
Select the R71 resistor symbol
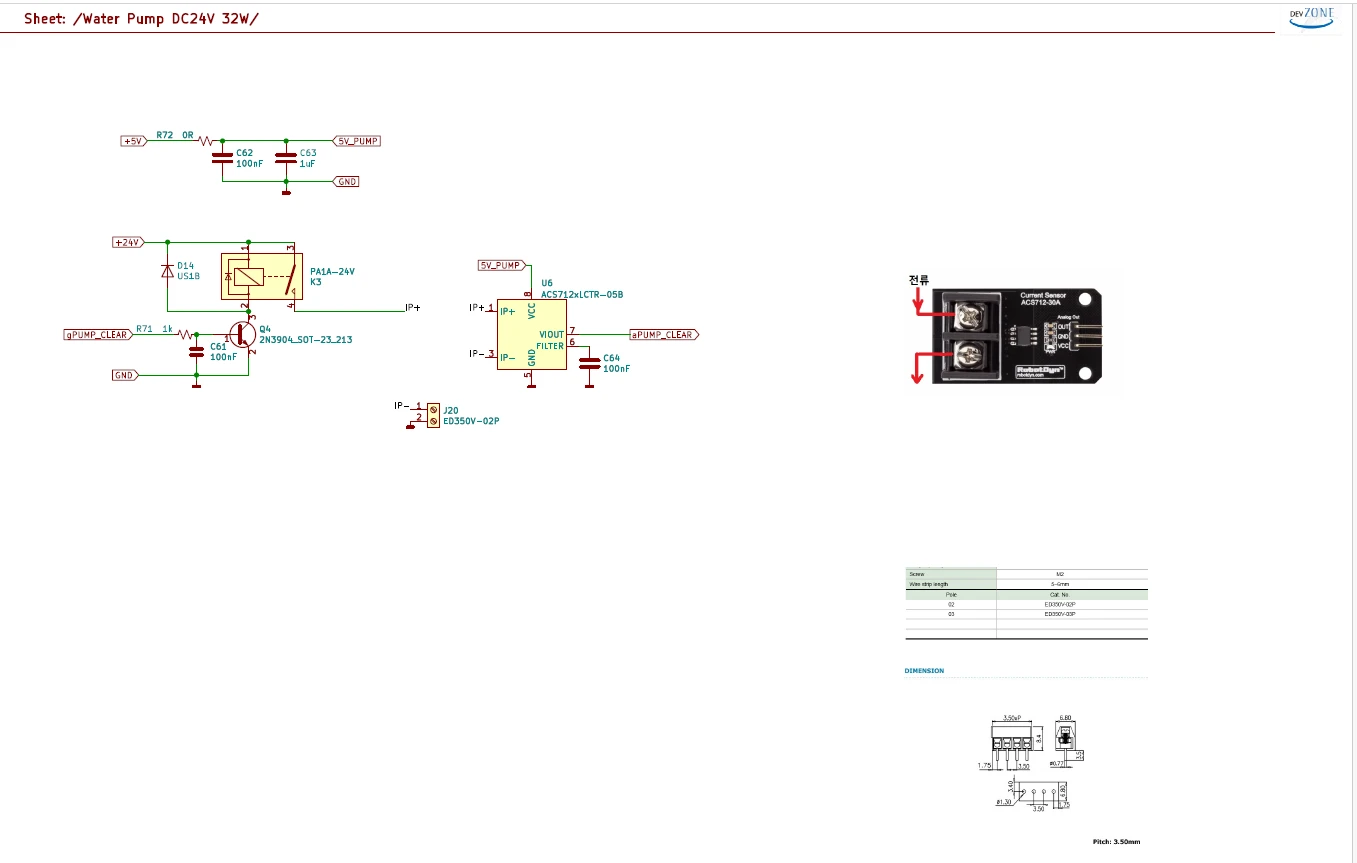point(187,335)
